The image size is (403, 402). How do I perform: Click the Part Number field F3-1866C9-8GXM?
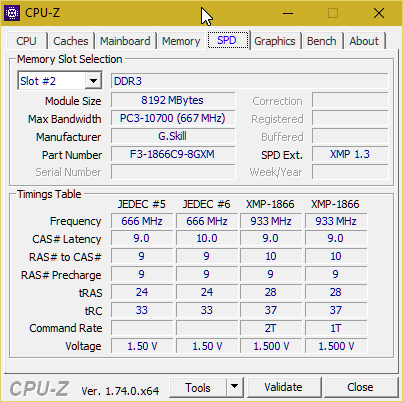pos(173,154)
